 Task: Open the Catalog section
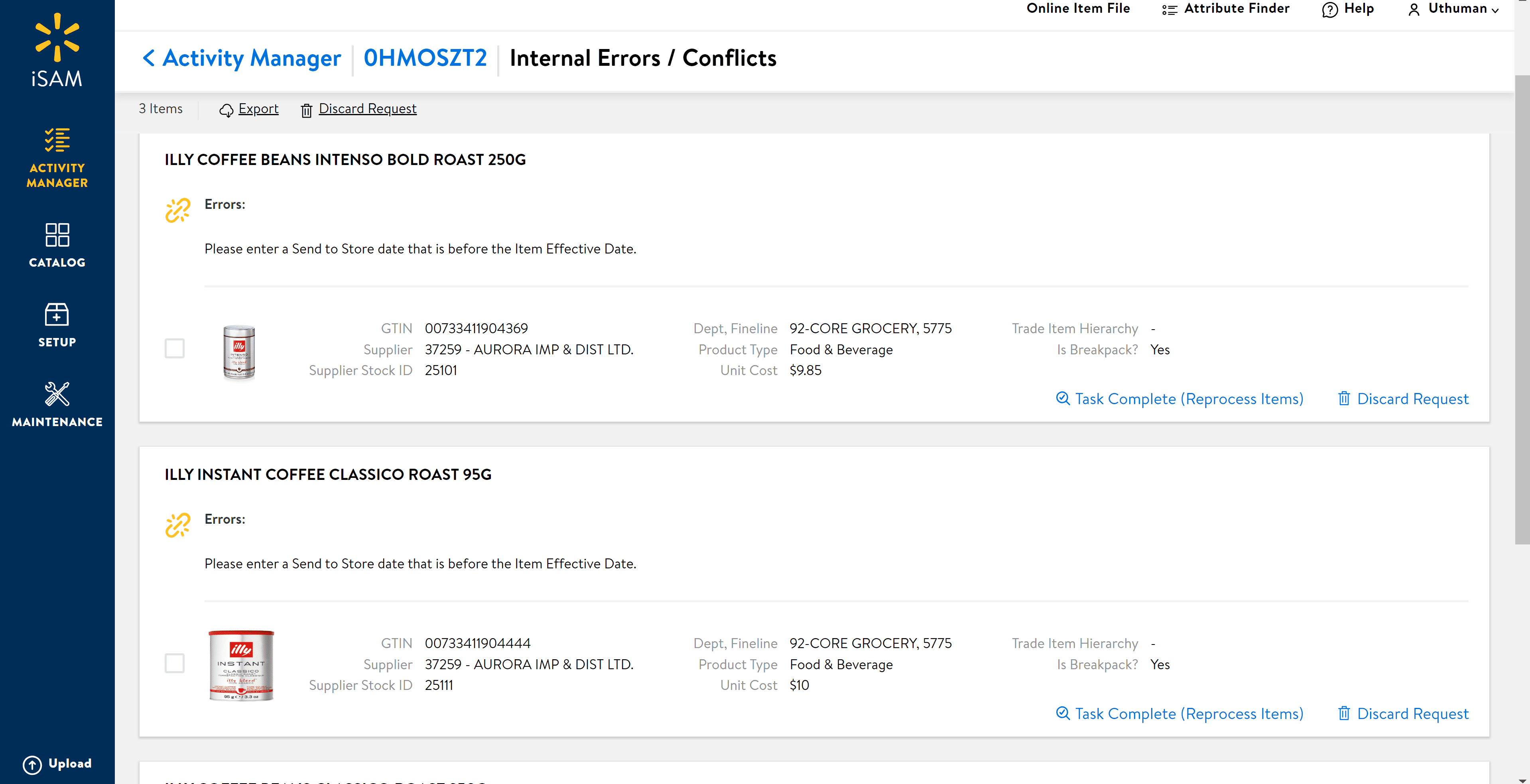click(57, 246)
